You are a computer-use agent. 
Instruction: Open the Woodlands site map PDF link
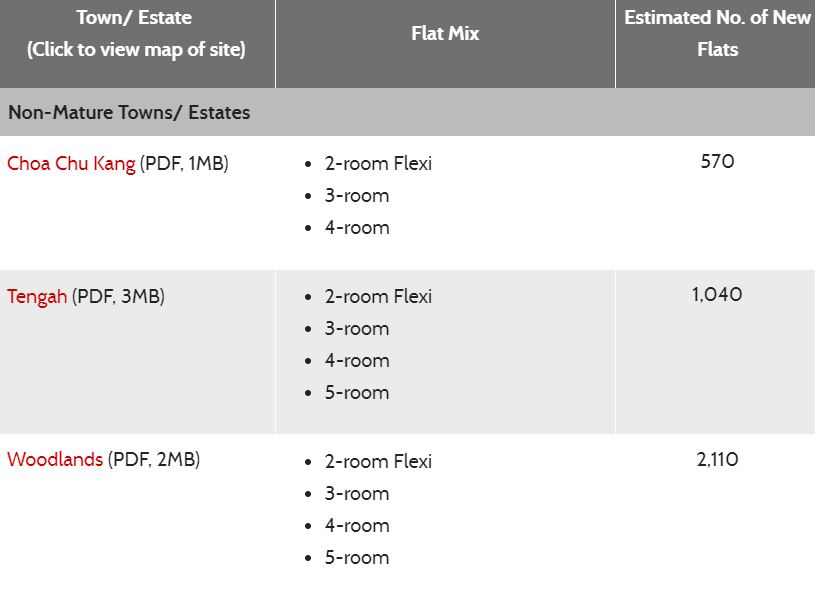(55, 460)
